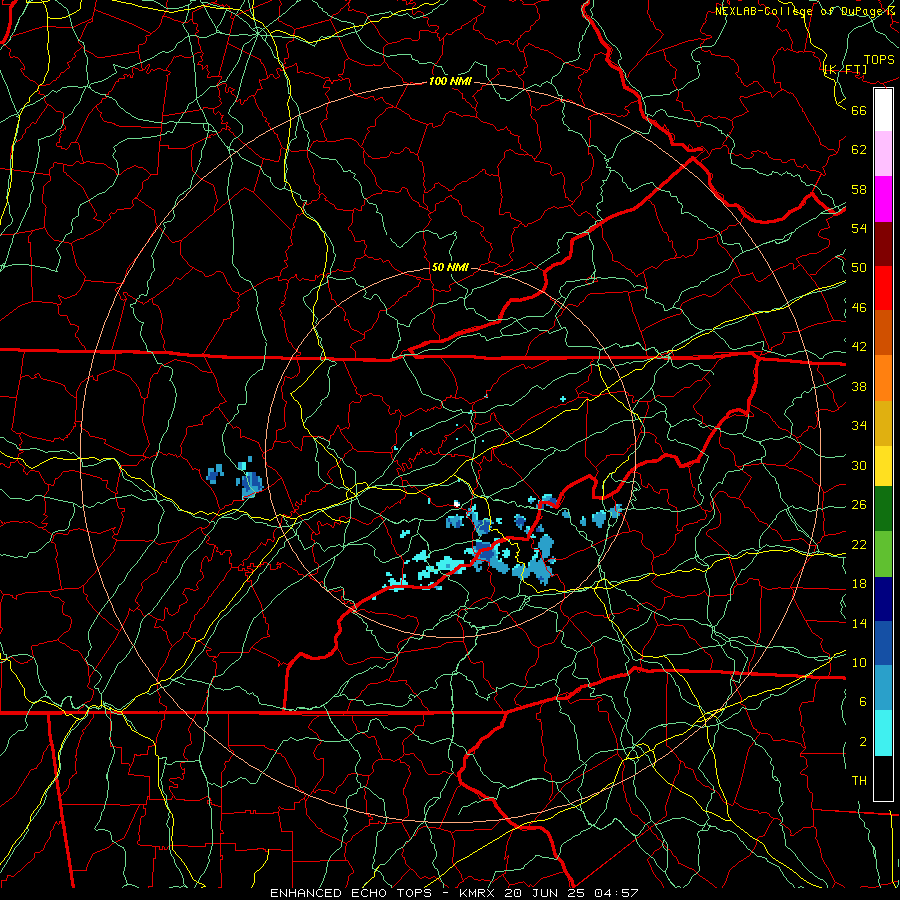Viewport: 900px width, 900px height.
Task: Click the light pink 62 kft swatch
Action: (883, 154)
